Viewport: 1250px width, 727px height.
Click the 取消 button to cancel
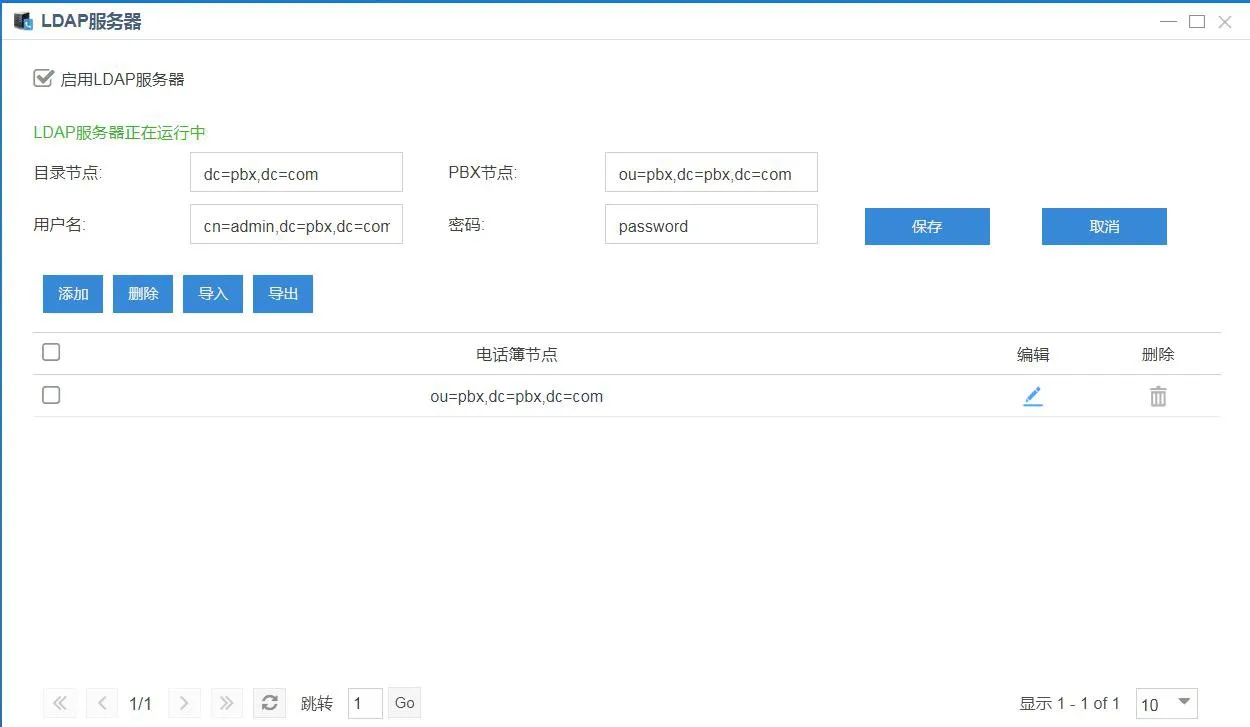[1103, 226]
